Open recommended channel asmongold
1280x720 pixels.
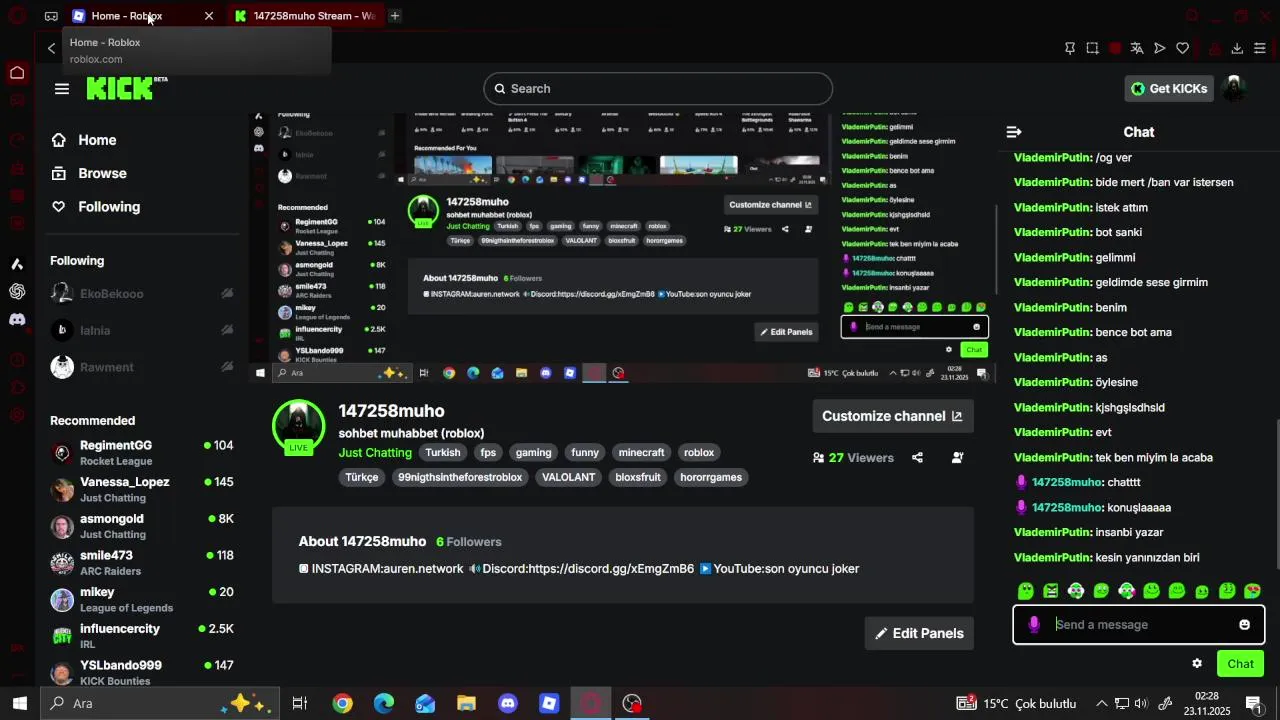point(143,526)
